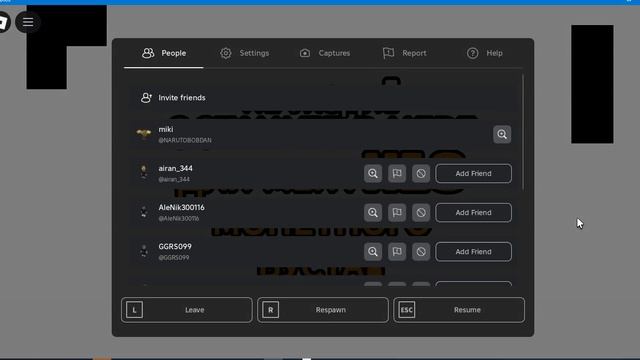Image resolution: width=640 pixels, height=360 pixels.
Task: Click Invite friends row
Action: tap(322, 98)
